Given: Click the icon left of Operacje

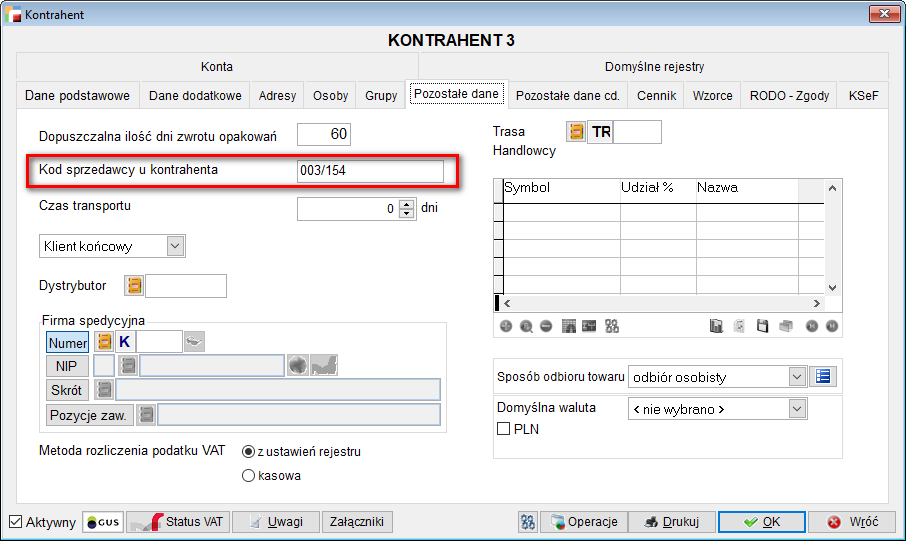Looking at the screenshot, I should click(528, 522).
